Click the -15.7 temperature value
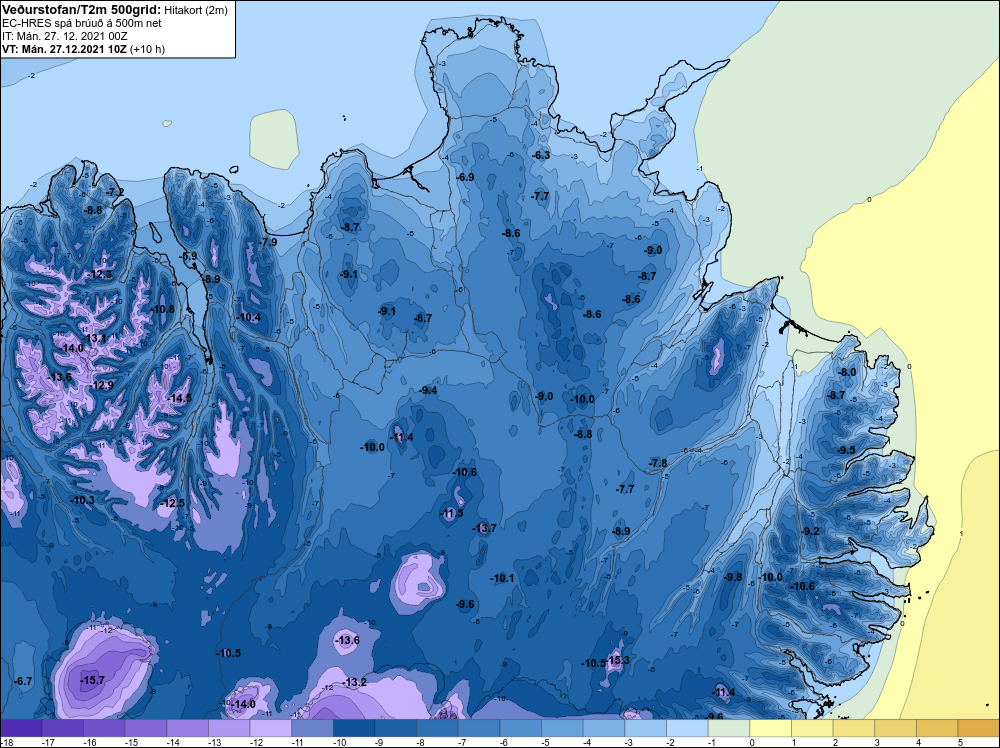Image resolution: width=1000 pixels, height=748 pixels. [92, 680]
